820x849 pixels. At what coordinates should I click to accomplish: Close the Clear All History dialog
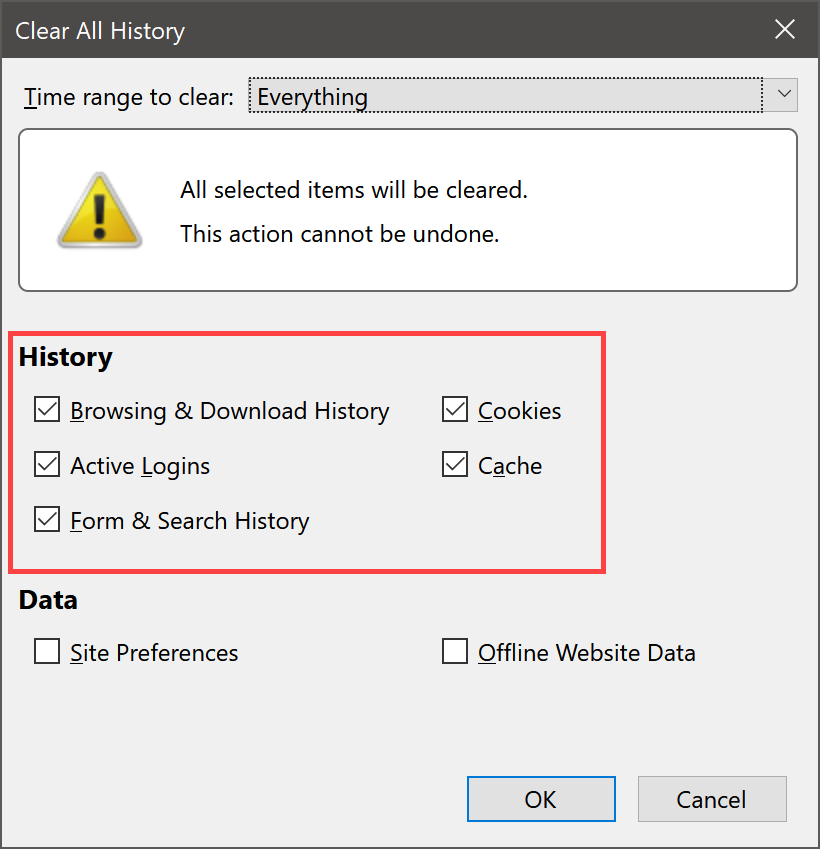785,30
